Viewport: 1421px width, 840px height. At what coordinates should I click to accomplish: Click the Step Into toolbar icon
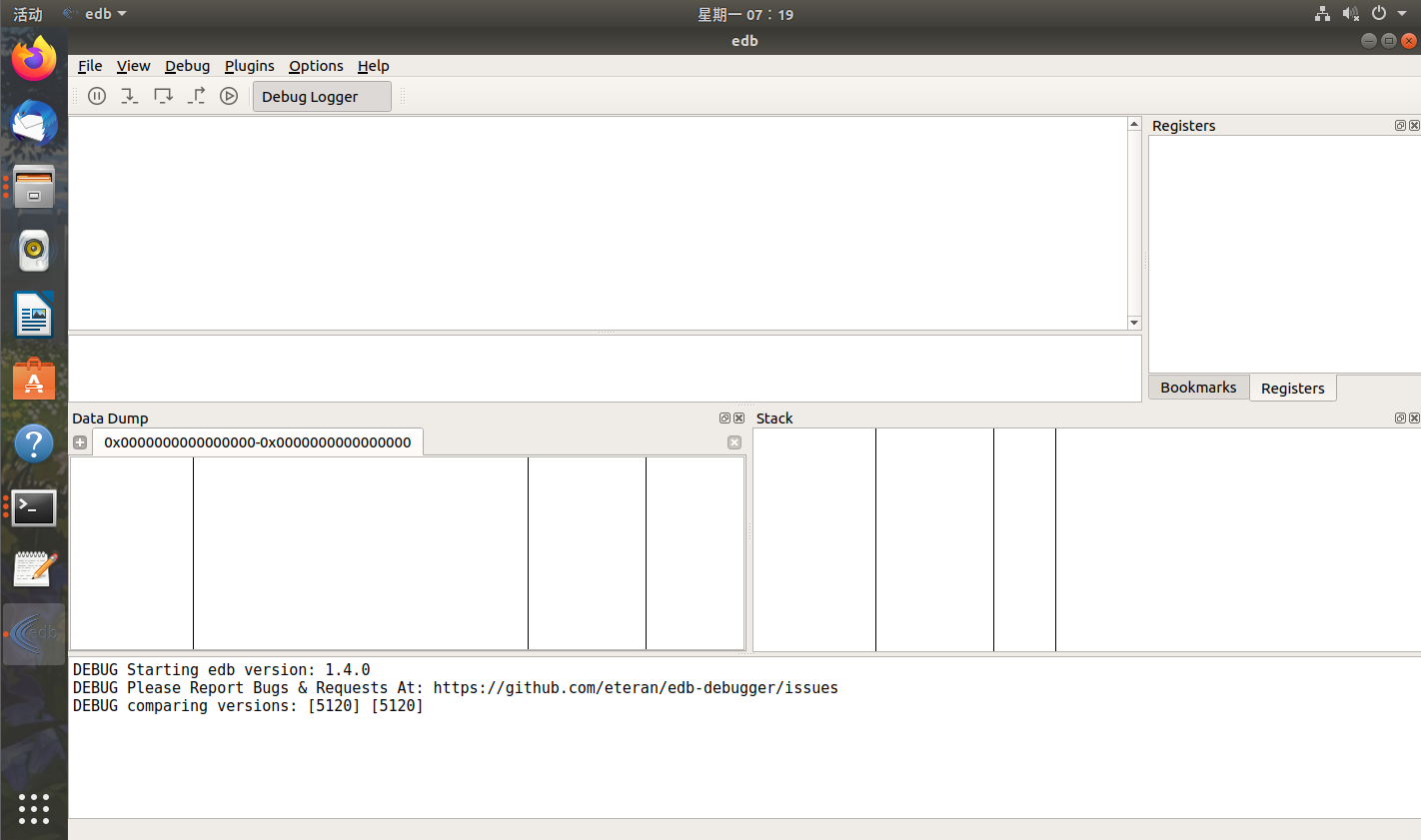130,96
